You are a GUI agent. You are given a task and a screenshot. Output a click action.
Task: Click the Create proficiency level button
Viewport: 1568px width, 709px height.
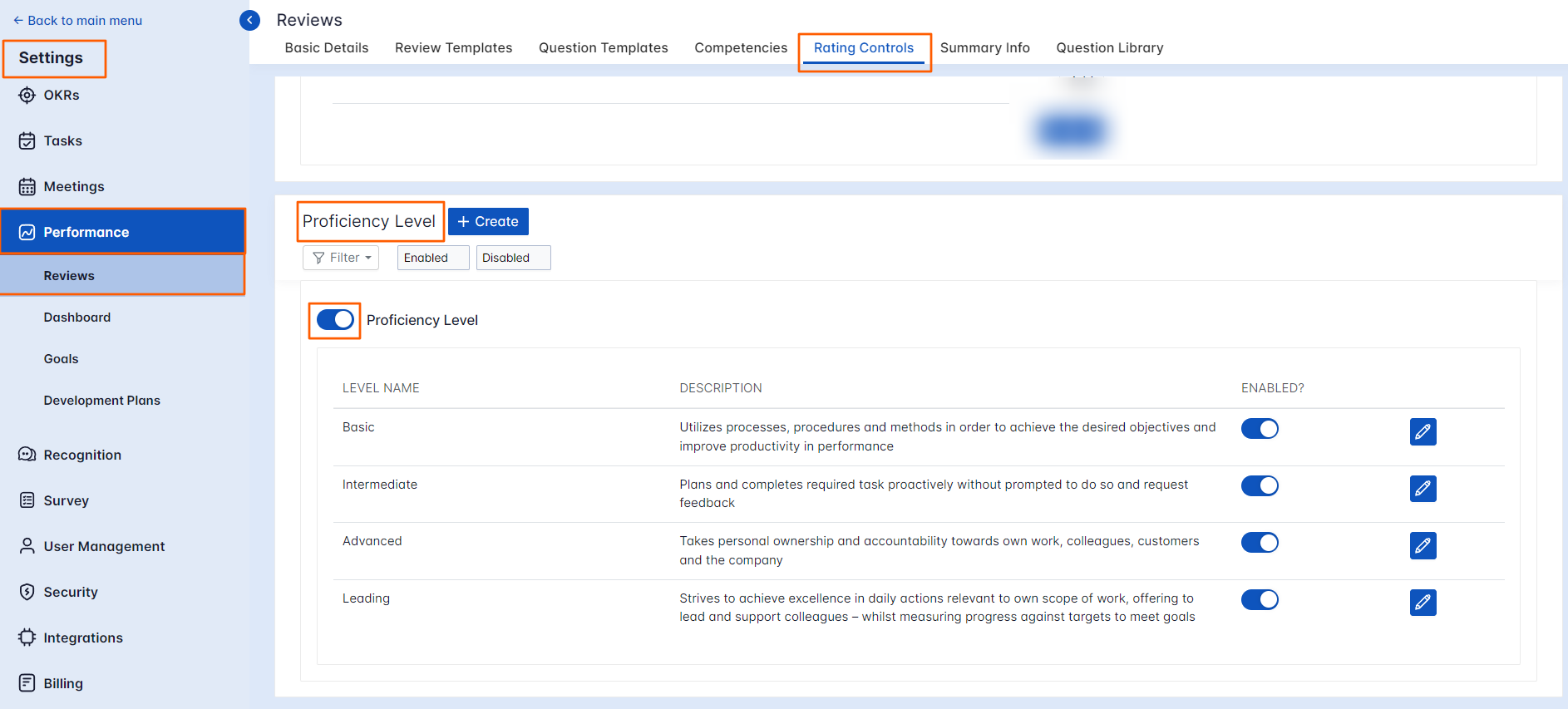[x=488, y=222]
